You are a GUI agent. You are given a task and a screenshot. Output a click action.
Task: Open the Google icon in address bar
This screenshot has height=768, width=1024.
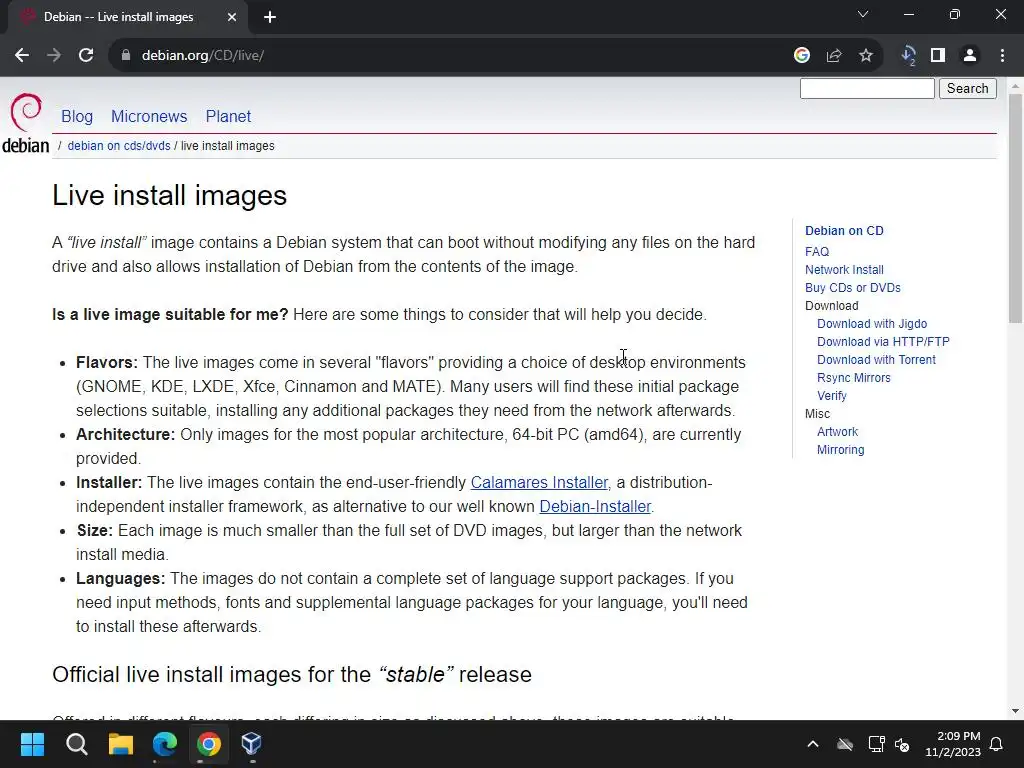pyautogui.click(x=802, y=56)
